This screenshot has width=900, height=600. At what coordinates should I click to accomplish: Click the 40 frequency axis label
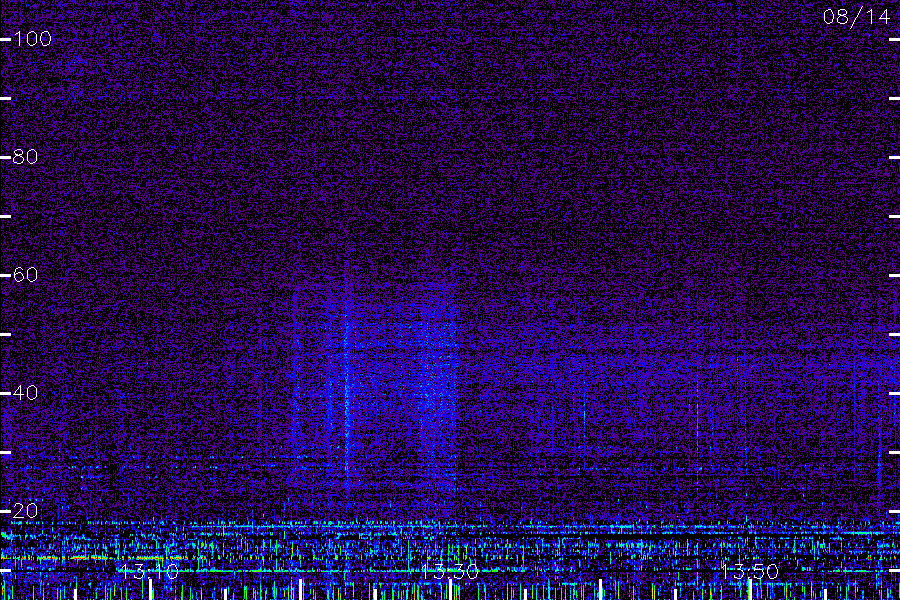pos(25,393)
